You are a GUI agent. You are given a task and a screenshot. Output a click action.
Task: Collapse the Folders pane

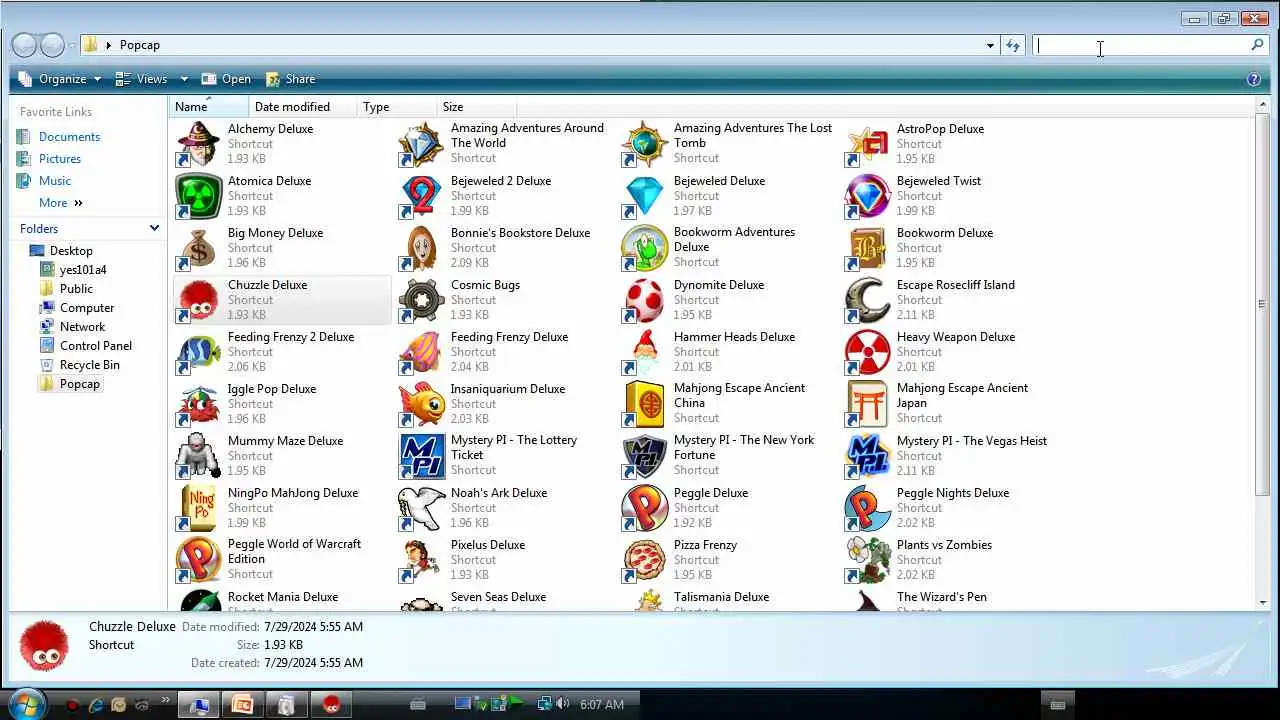[154, 228]
